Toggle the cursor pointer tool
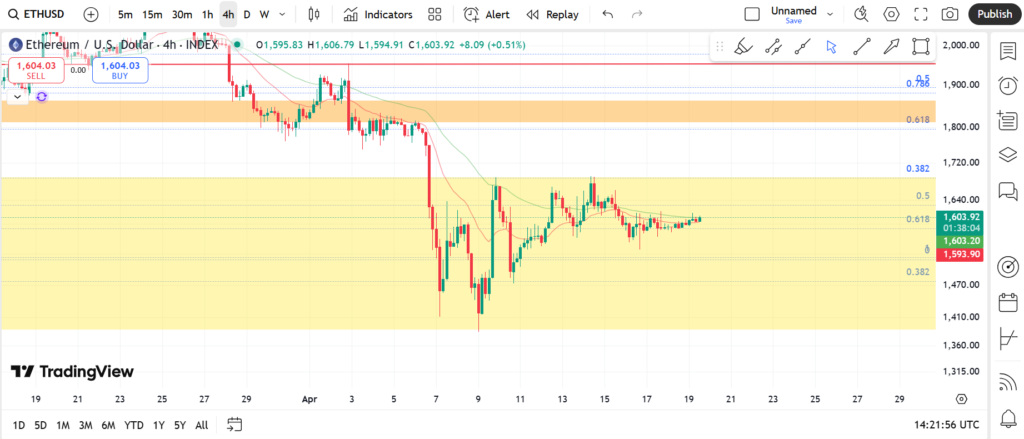Viewport: 1024px width, 439px height. [x=831, y=46]
